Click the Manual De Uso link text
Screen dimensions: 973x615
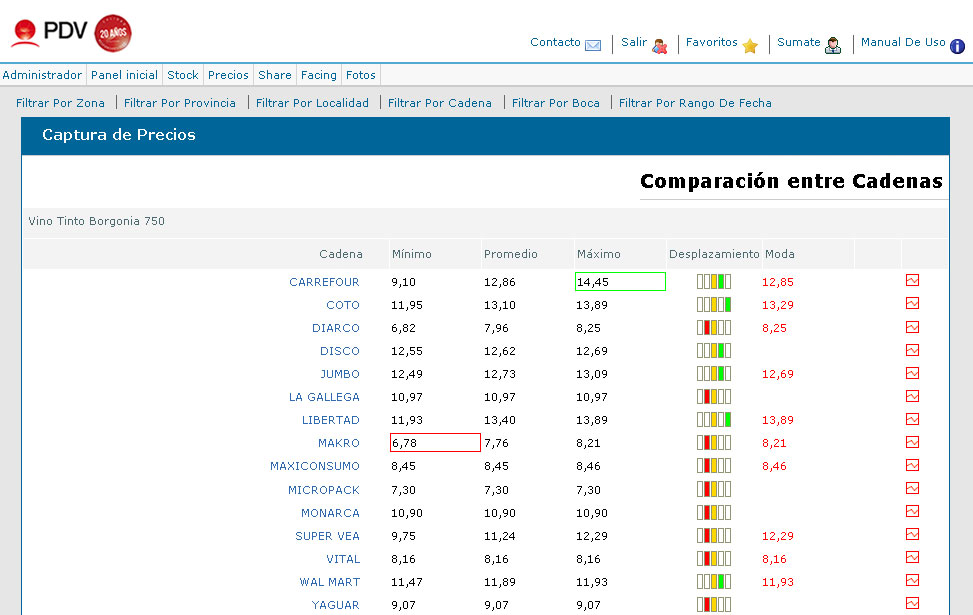[x=903, y=42]
